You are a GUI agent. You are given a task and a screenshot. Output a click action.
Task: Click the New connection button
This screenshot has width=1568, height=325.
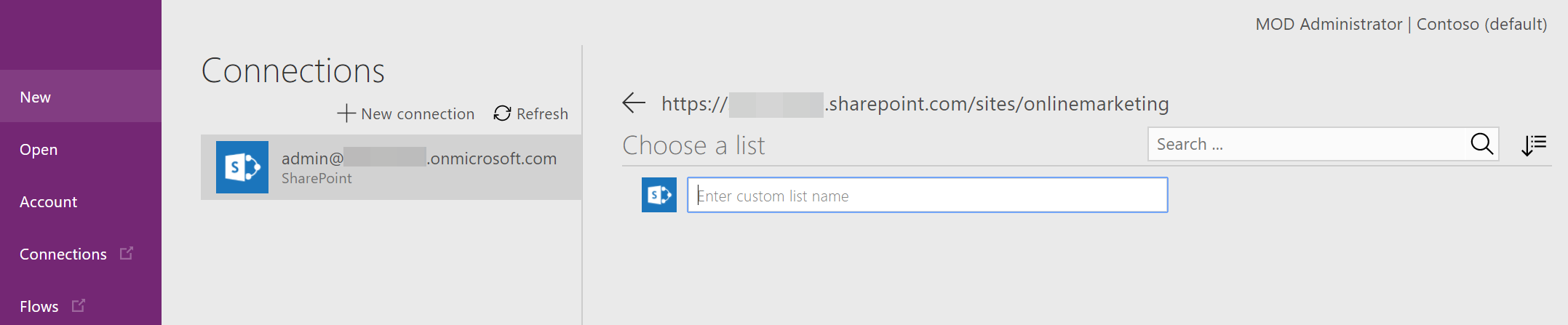point(406,113)
